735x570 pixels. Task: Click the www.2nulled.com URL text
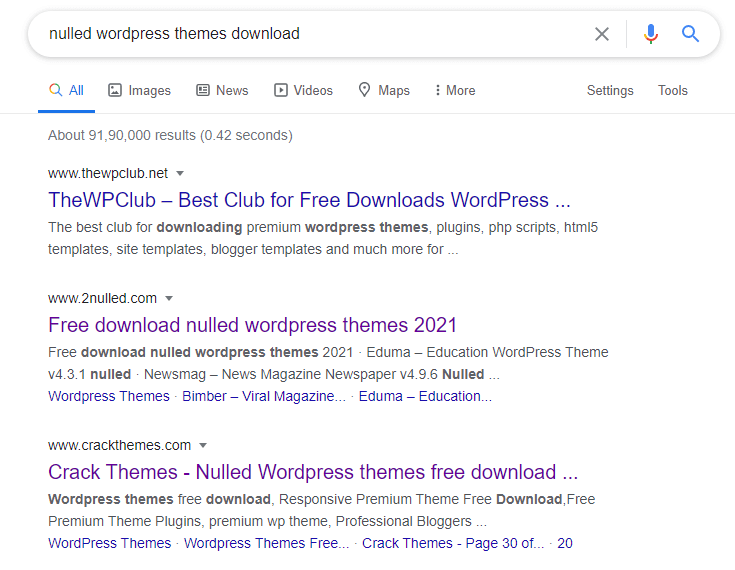click(102, 299)
